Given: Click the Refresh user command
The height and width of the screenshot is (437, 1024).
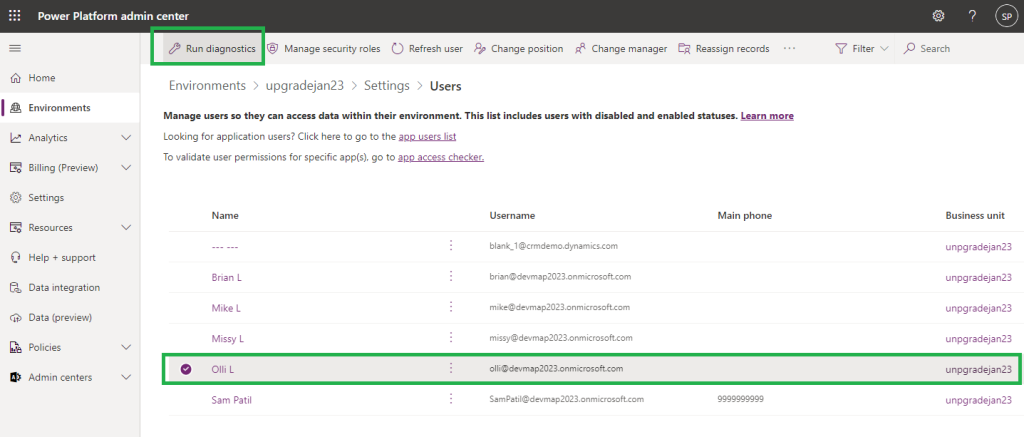Looking at the screenshot, I should [427, 48].
